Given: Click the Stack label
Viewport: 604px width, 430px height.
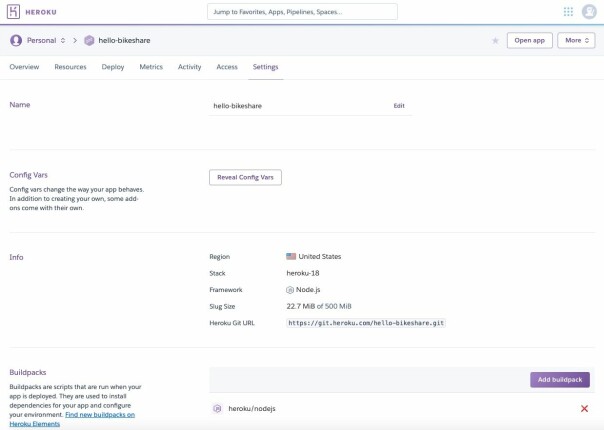Looking at the screenshot, I should 217,273.
